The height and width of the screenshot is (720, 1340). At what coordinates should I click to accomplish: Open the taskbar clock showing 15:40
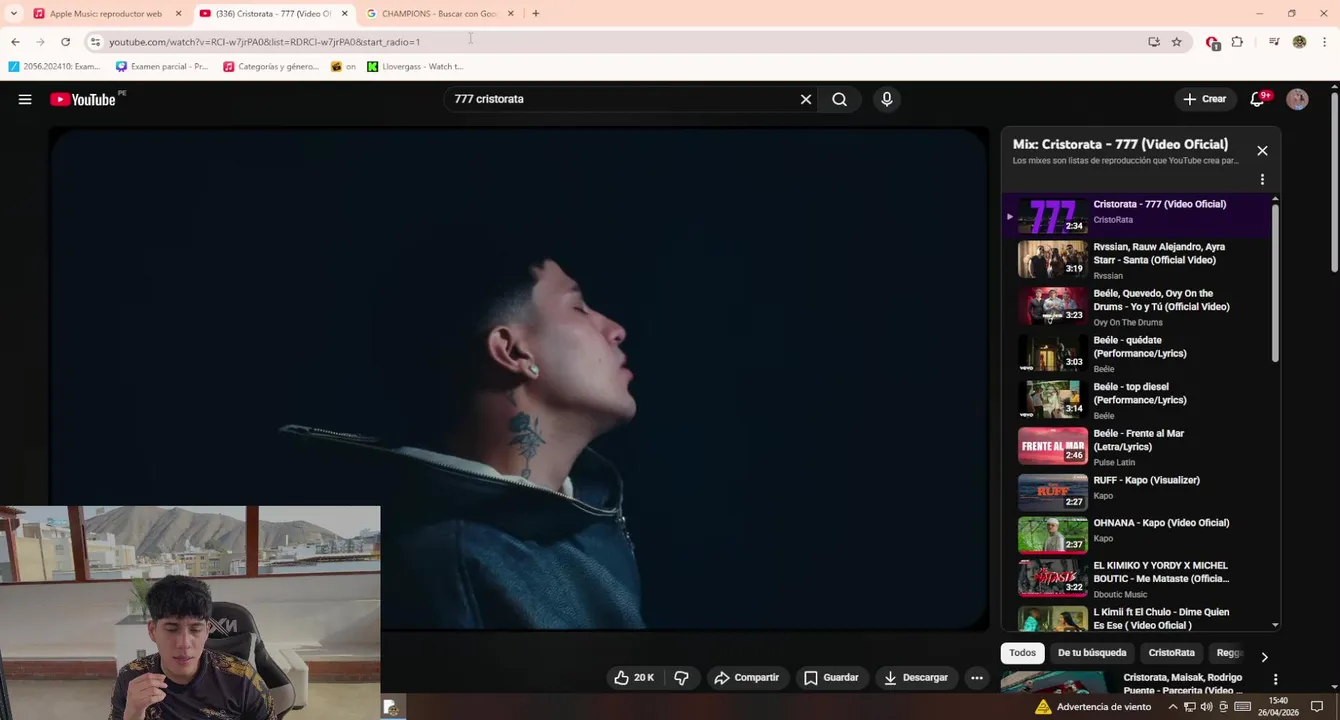pos(1278,706)
